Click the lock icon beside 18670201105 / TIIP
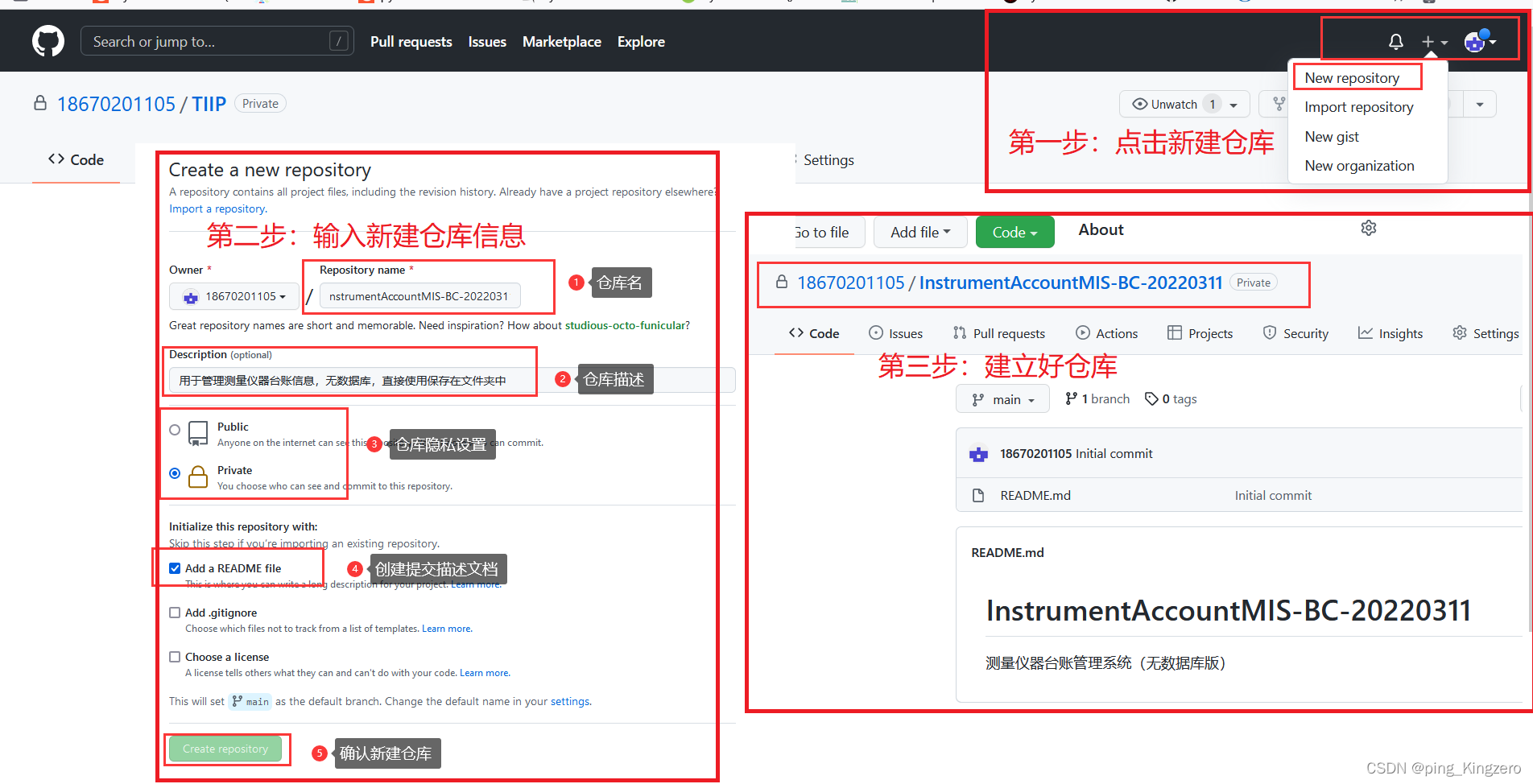Viewport: 1533px width, 784px height. tap(40, 104)
